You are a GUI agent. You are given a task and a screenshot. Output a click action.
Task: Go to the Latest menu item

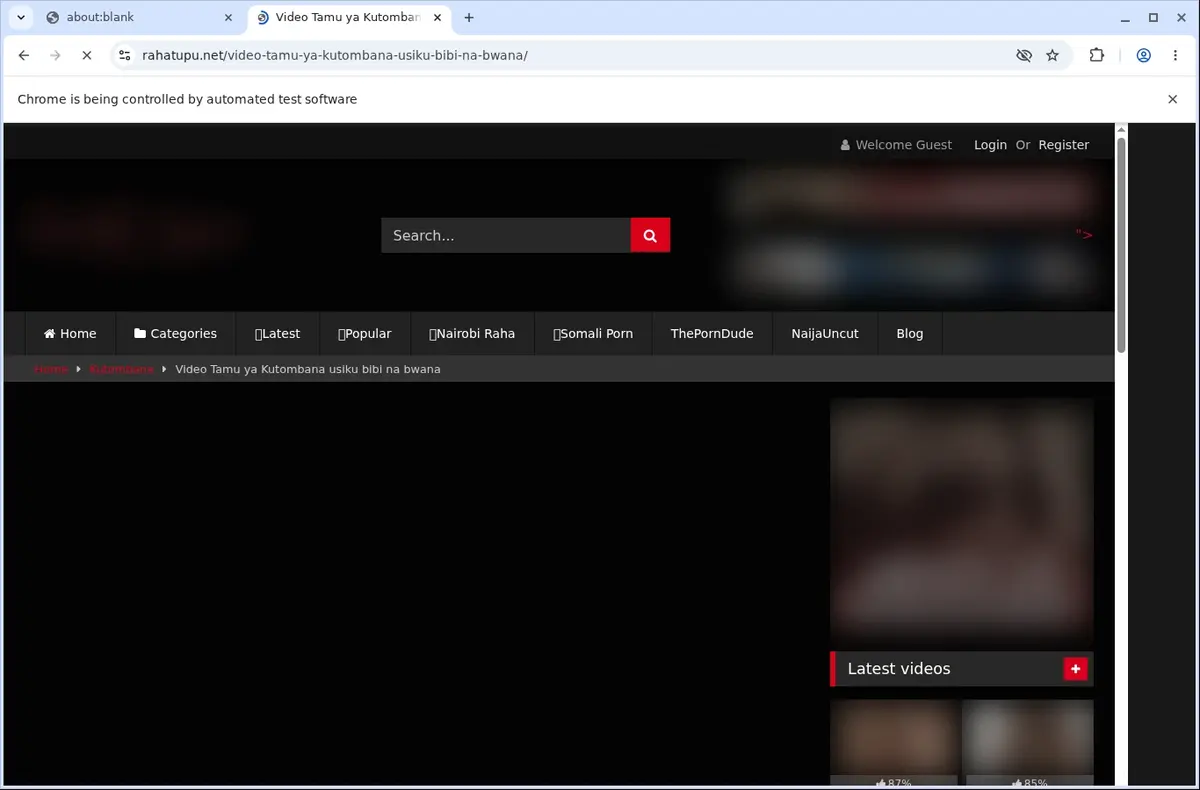pyautogui.click(x=277, y=333)
